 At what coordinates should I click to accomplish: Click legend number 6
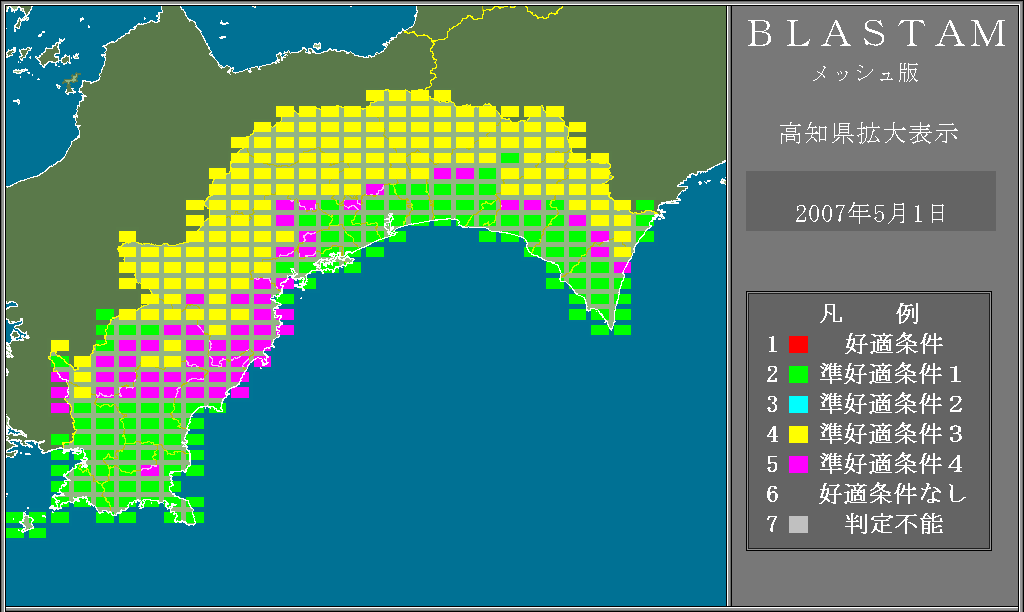tap(773, 494)
